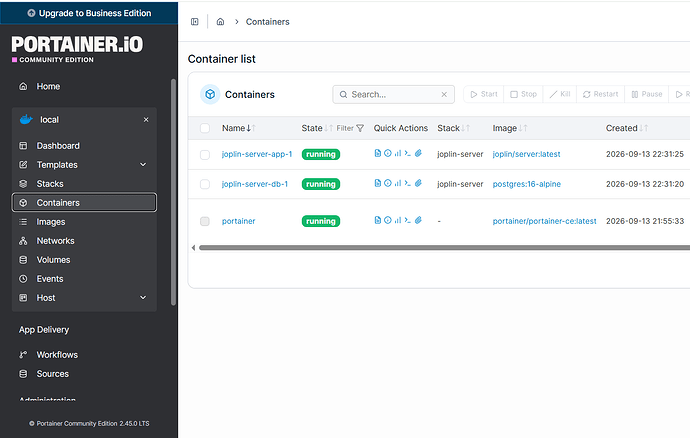The image size is (690, 438).
Task: Click the Kill button in toolbar
Action: 560,94
